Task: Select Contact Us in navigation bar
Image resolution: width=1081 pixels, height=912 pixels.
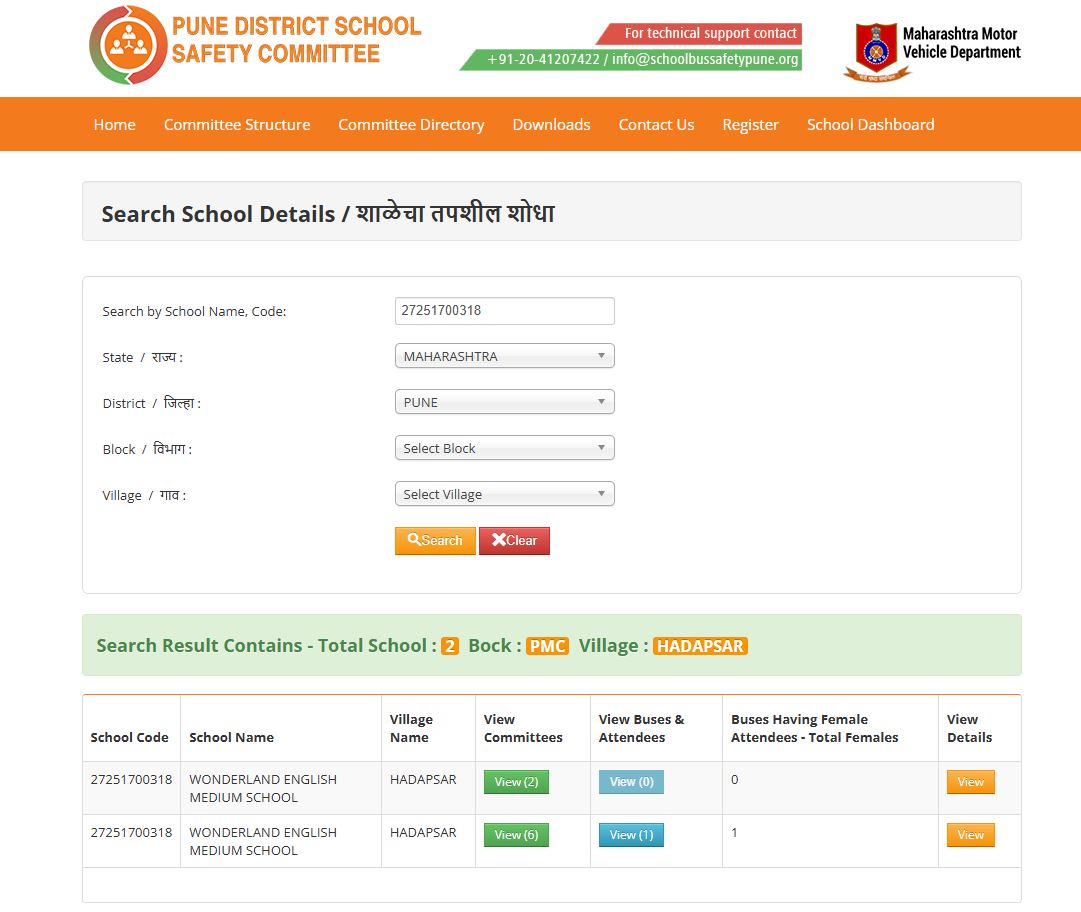Action: pos(656,124)
